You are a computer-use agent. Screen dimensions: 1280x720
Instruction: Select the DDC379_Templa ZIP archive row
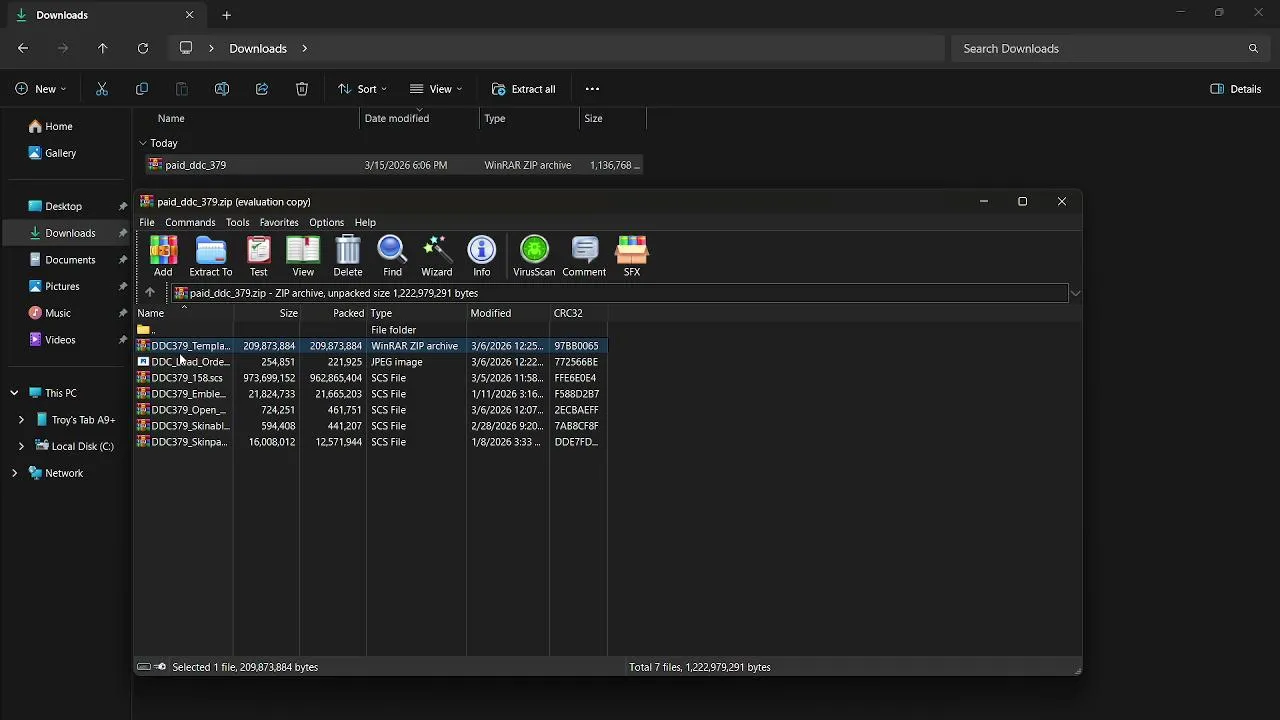click(371, 346)
